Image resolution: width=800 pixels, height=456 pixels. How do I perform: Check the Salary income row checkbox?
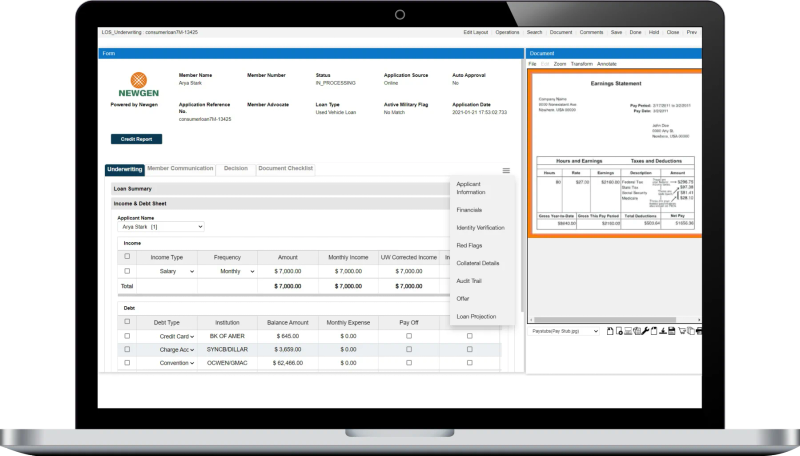tap(127, 271)
